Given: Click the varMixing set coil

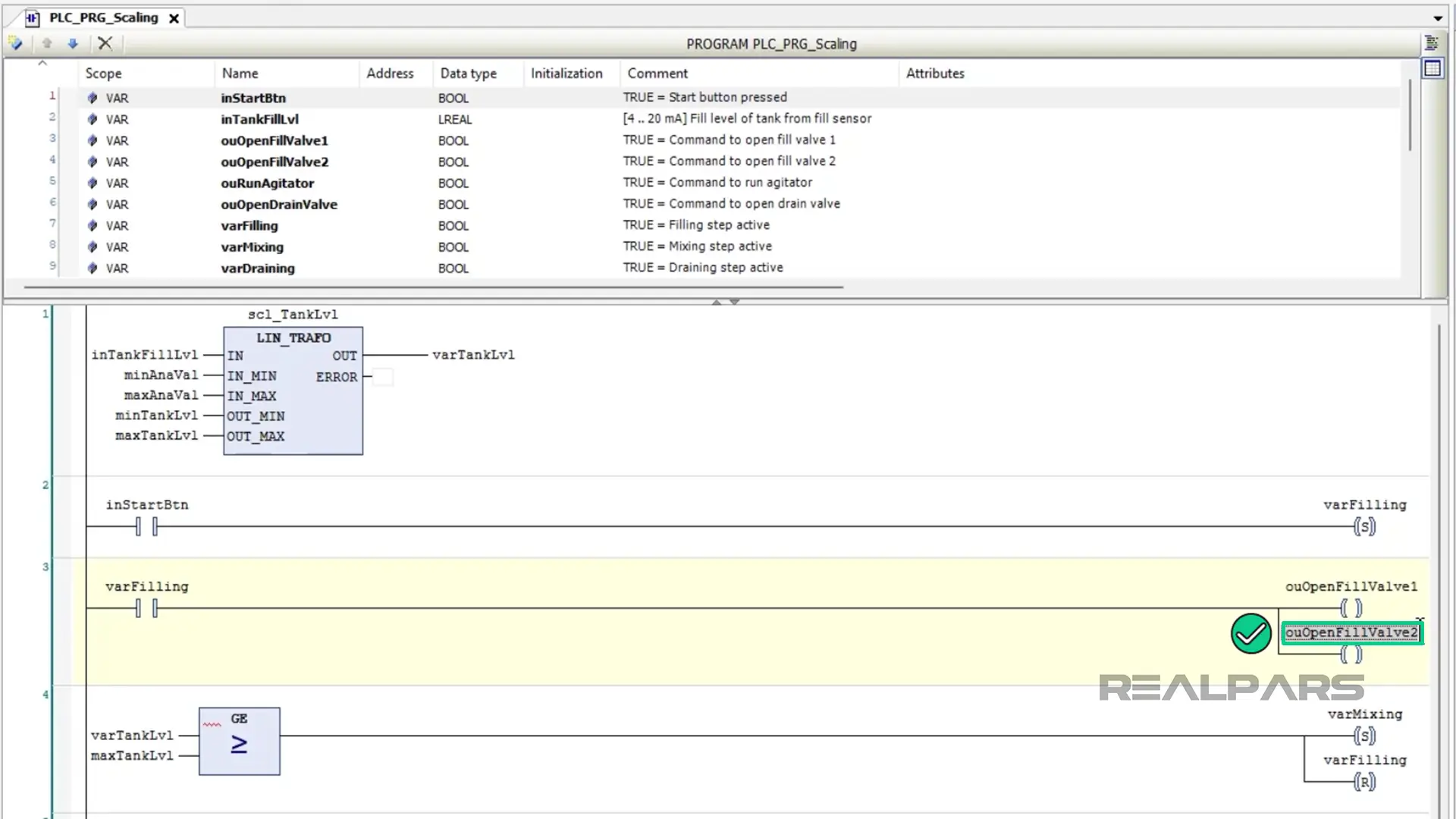Looking at the screenshot, I should 1363,736.
